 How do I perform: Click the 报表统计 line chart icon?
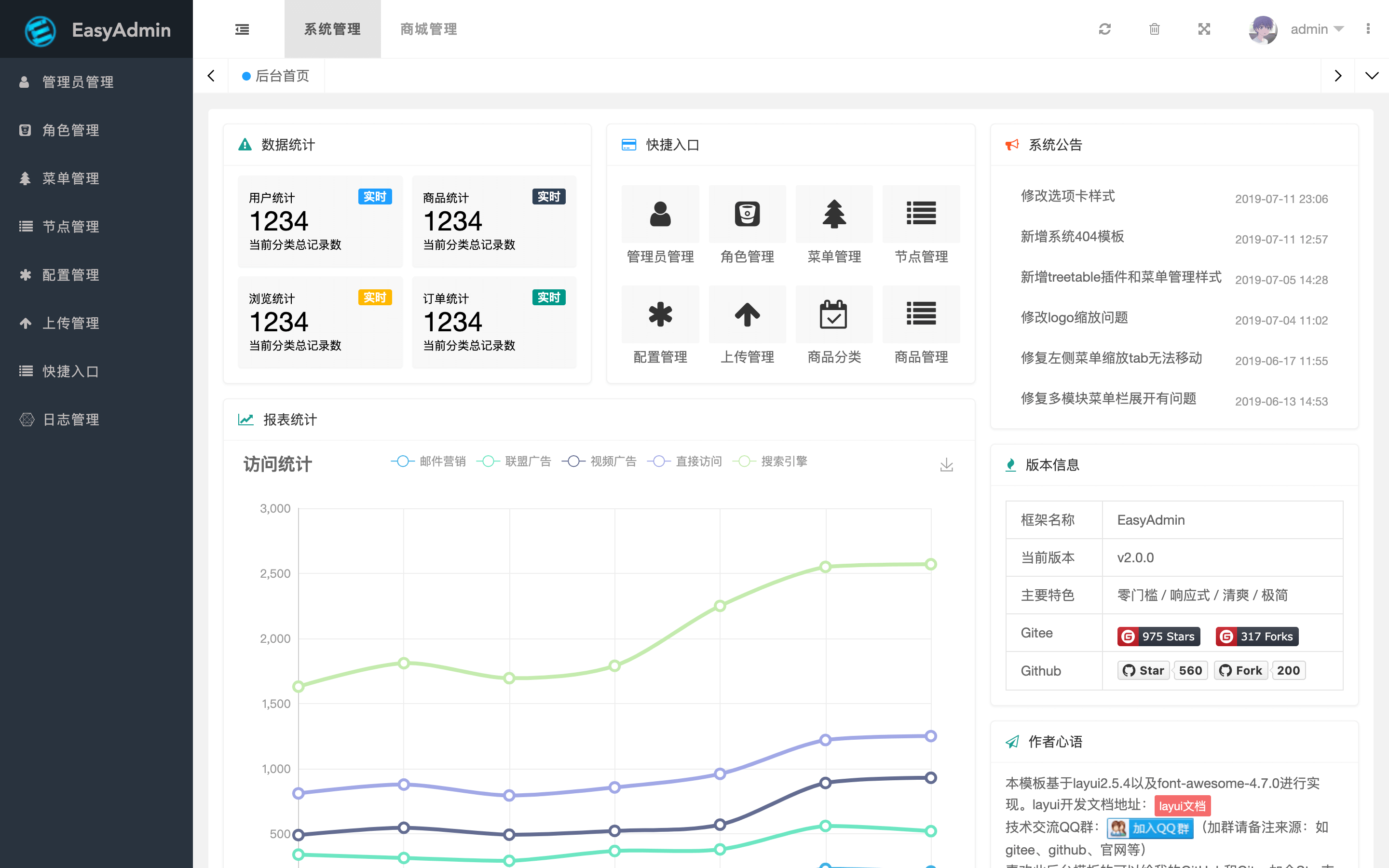click(x=245, y=420)
